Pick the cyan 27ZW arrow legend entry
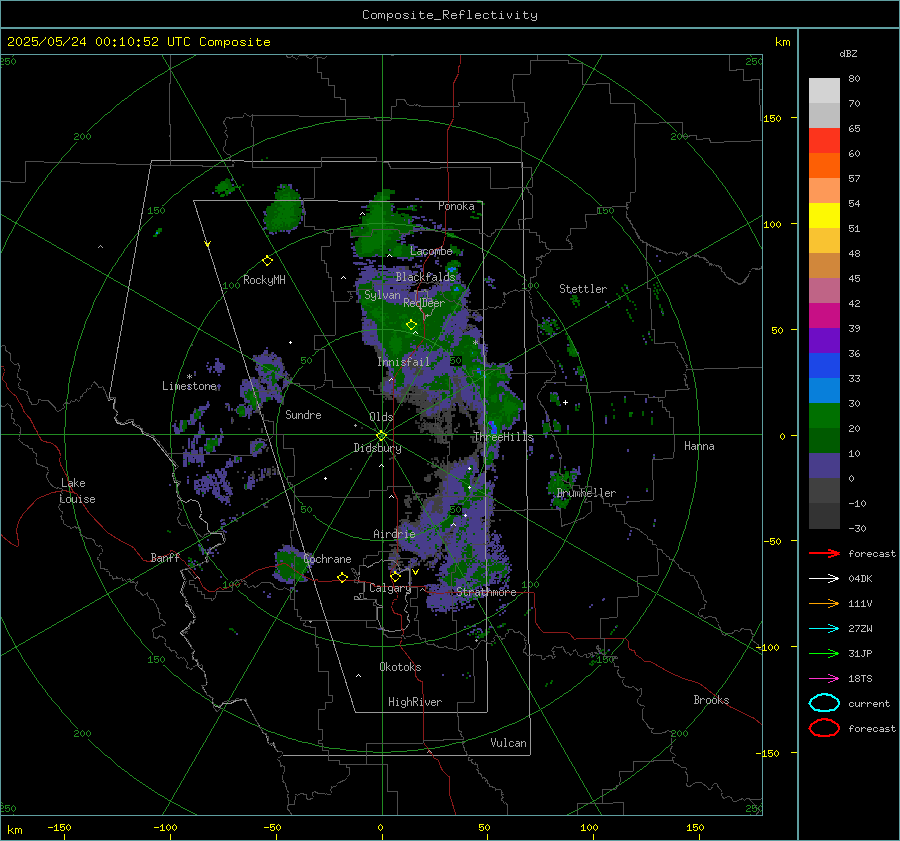 [x=824, y=629]
